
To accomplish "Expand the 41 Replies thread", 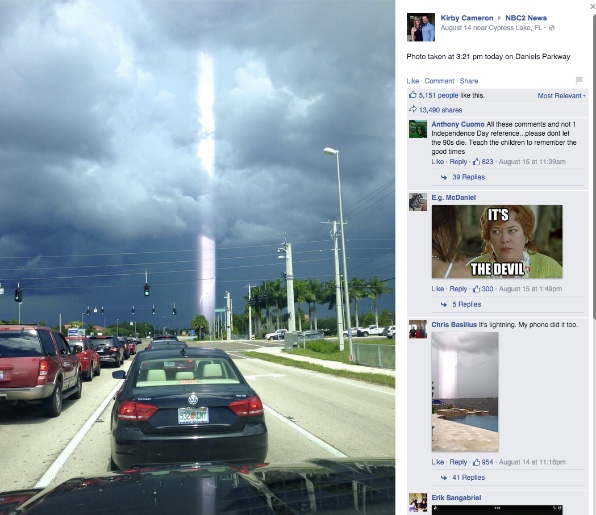I will tap(468, 478).
